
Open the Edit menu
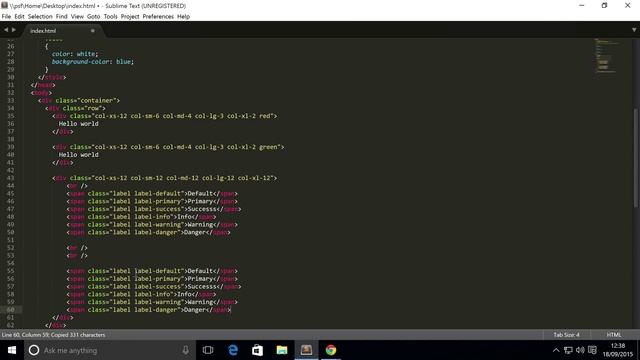(19, 17)
